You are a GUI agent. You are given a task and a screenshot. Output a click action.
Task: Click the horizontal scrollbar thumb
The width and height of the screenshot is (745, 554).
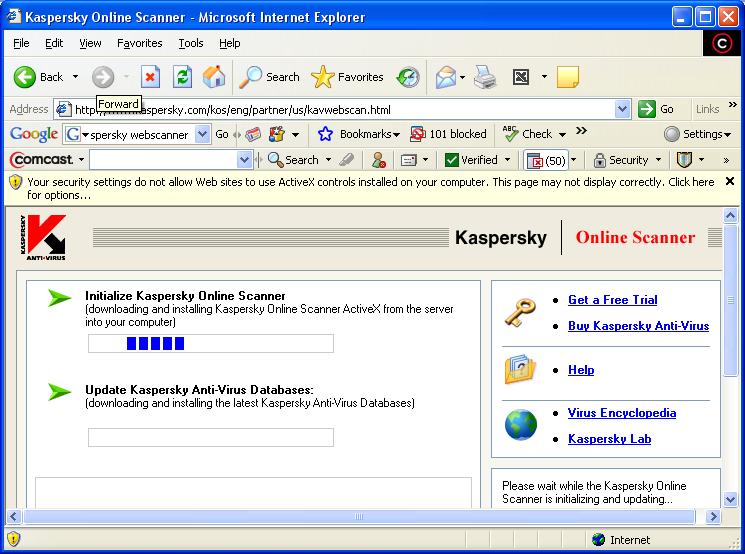coord(359,516)
